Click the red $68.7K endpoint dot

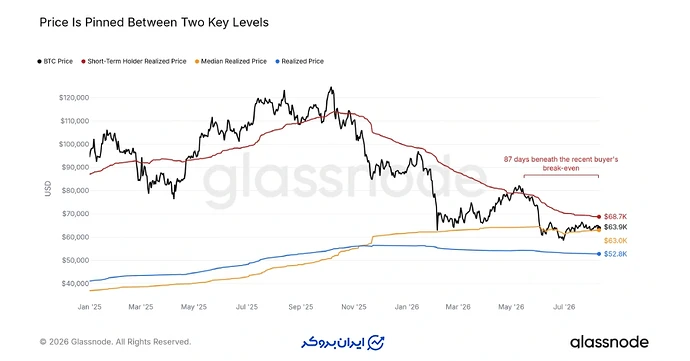pyautogui.click(x=599, y=217)
